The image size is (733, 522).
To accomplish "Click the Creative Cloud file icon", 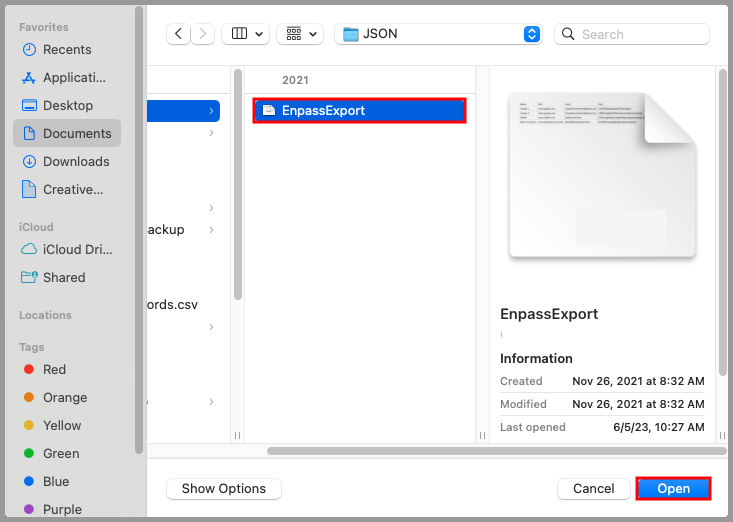I will [x=29, y=189].
